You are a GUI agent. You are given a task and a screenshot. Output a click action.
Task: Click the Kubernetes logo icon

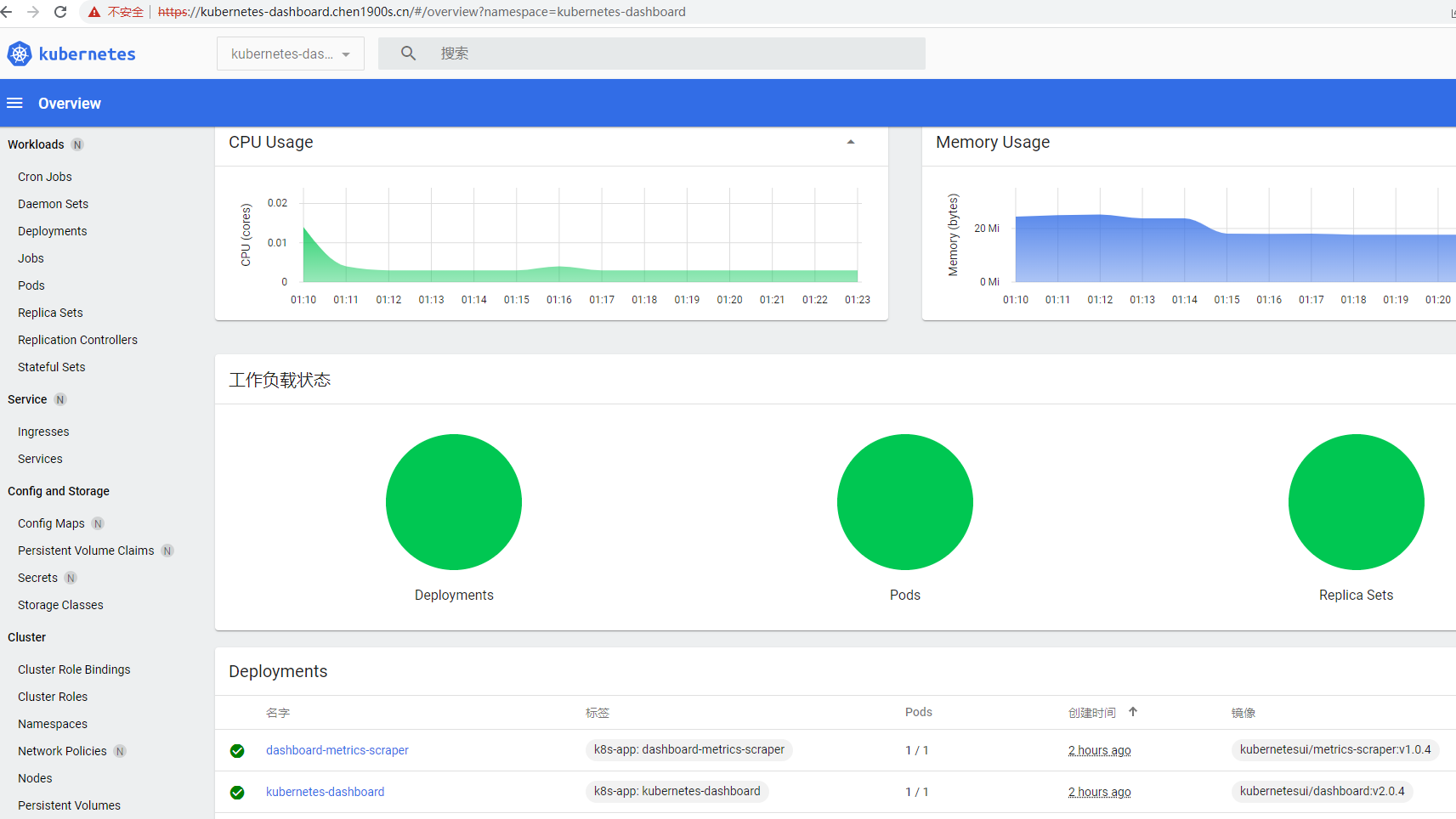20,54
